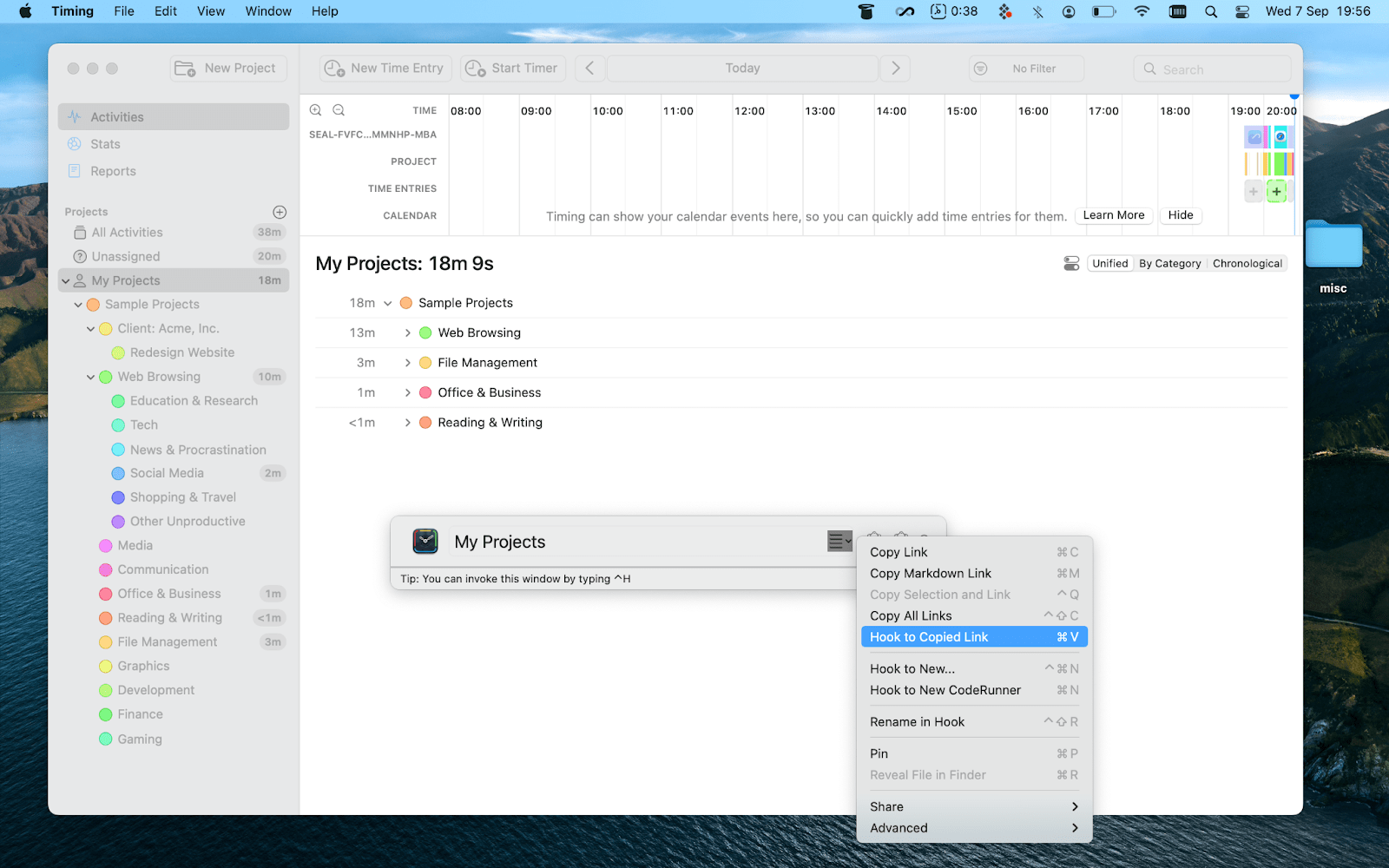
Task: Expand the Web Browsing row in the main list
Action: tap(407, 333)
